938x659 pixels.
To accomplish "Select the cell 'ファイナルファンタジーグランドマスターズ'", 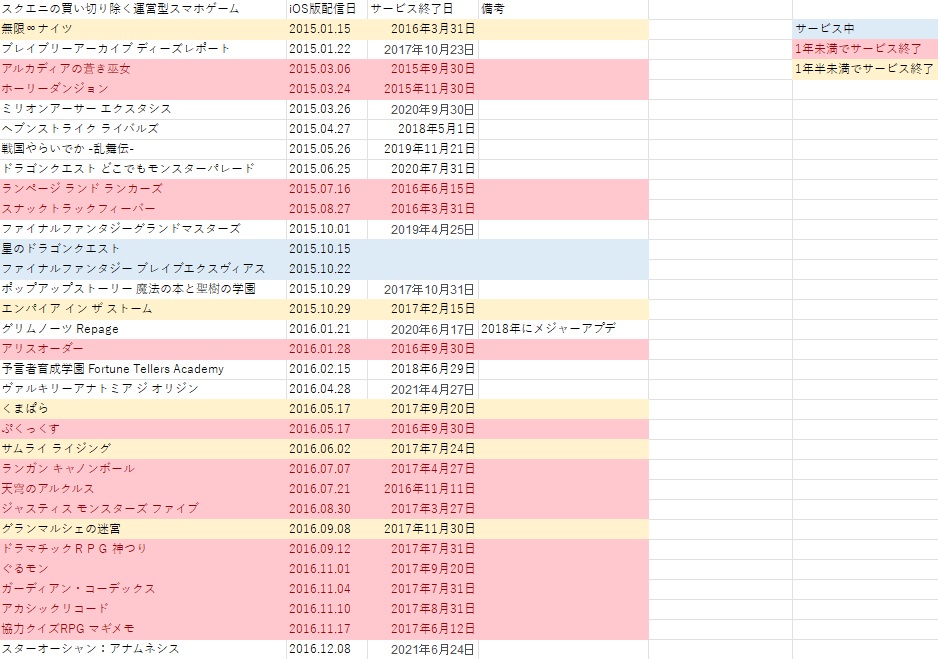I will pyautogui.click(x=143, y=229).
